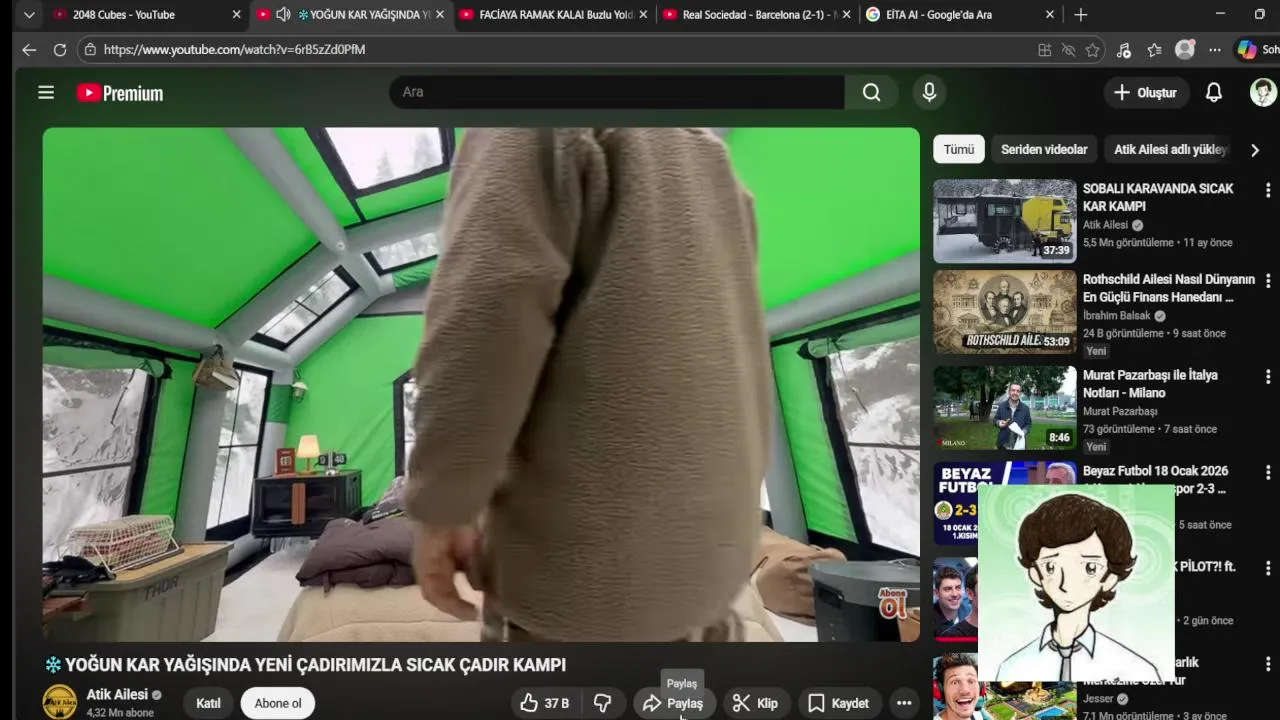
Task: Open Rothschild Ailesi video thumbnail
Action: [1005, 312]
